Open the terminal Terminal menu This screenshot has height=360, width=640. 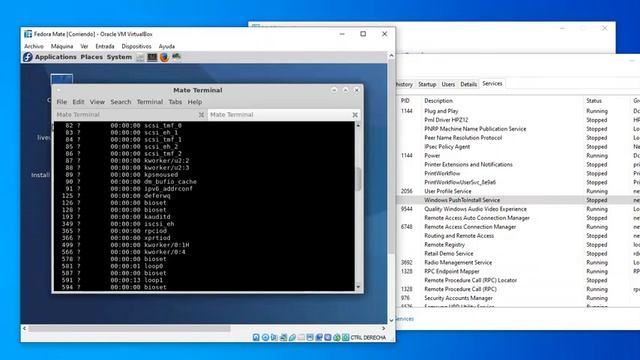(150, 102)
